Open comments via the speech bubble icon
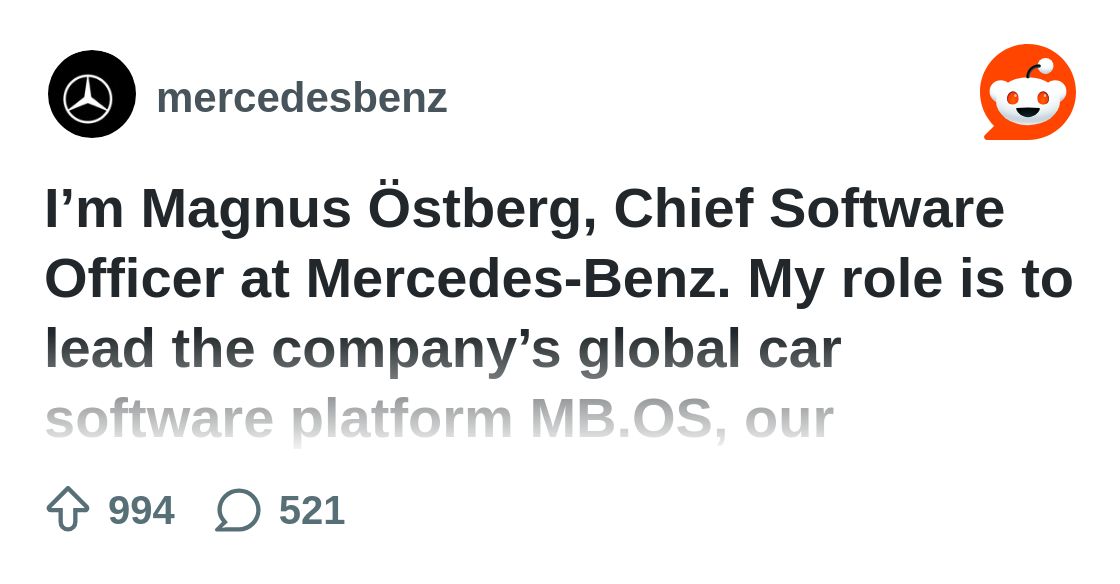The width and height of the screenshot is (1120, 584). (238, 510)
